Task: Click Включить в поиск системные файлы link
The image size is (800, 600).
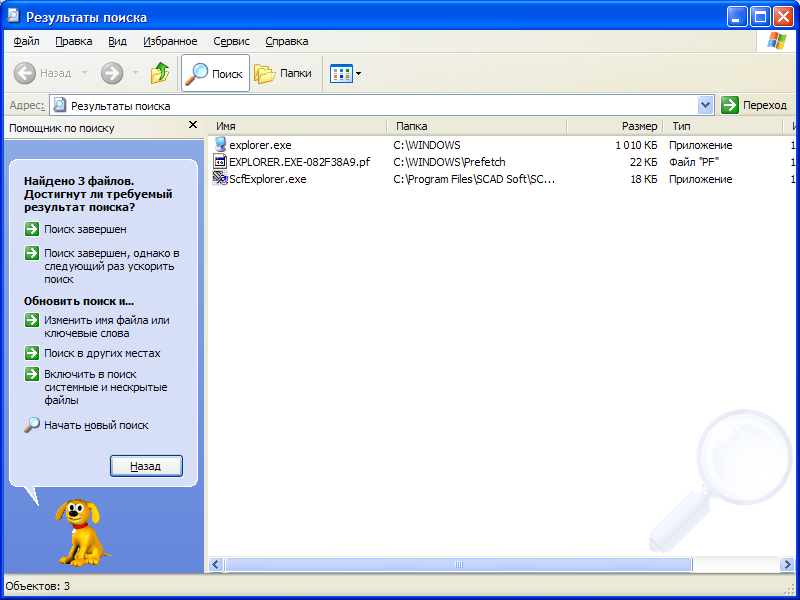Action: [106, 387]
